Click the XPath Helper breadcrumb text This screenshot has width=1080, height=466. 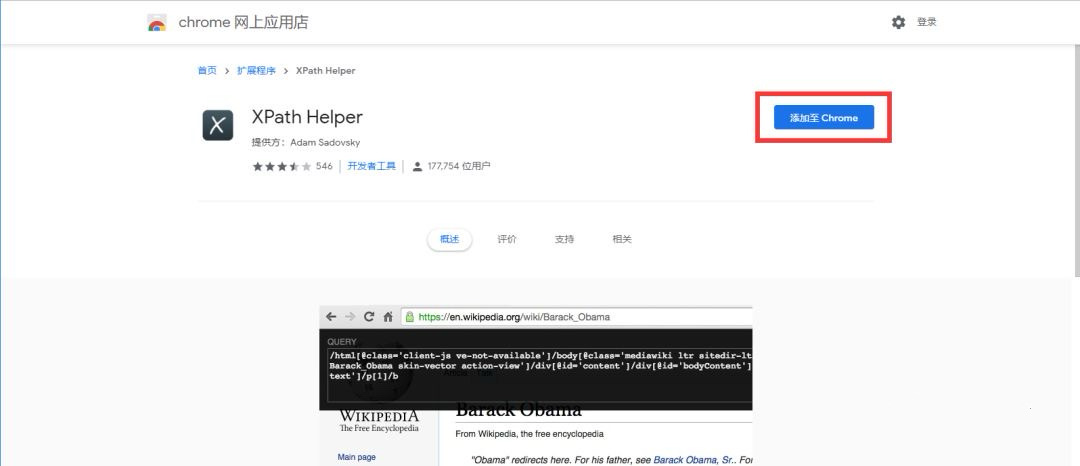(x=326, y=71)
